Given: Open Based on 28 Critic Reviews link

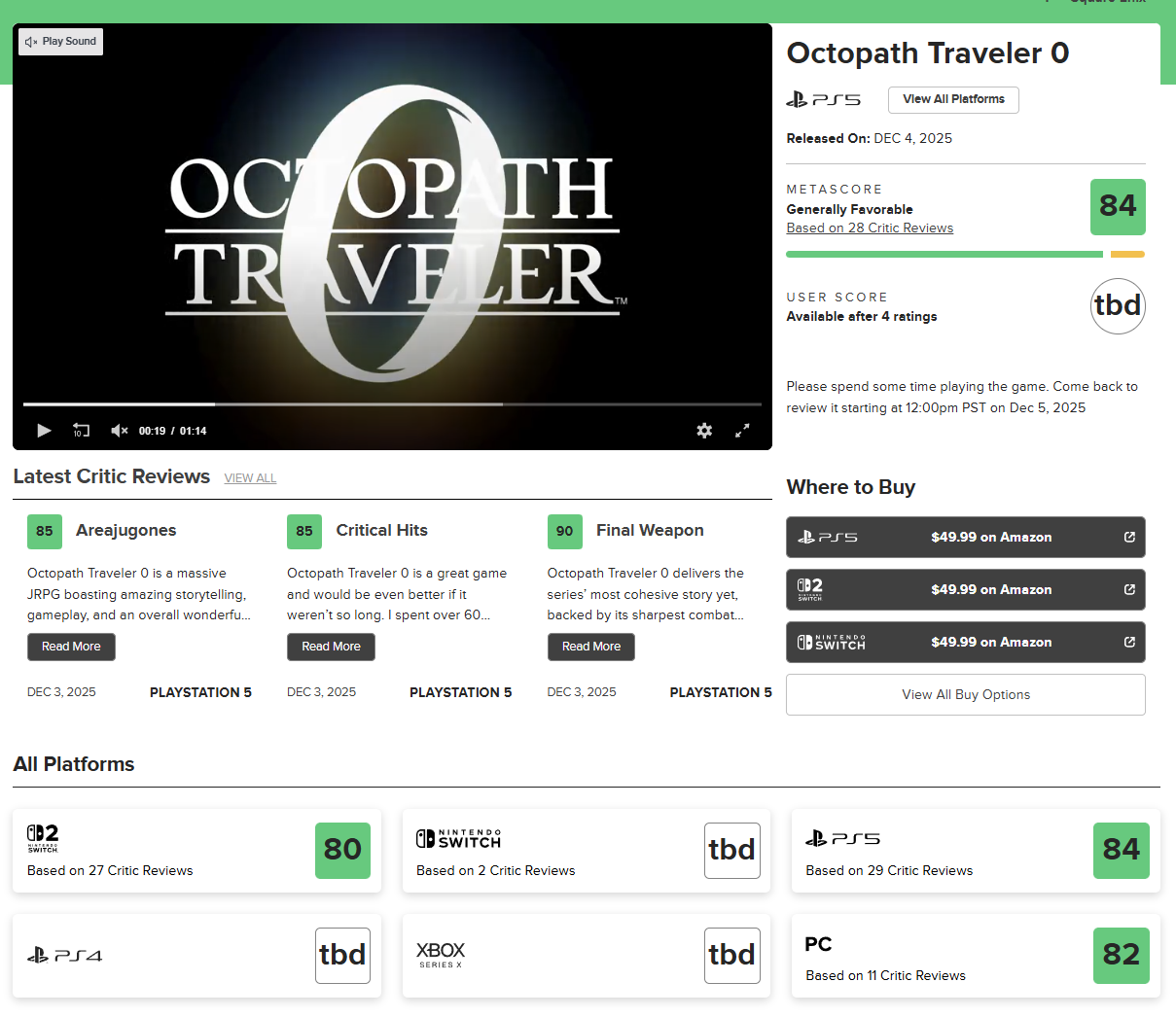Looking at the screenshot, I should click(870, 228).
